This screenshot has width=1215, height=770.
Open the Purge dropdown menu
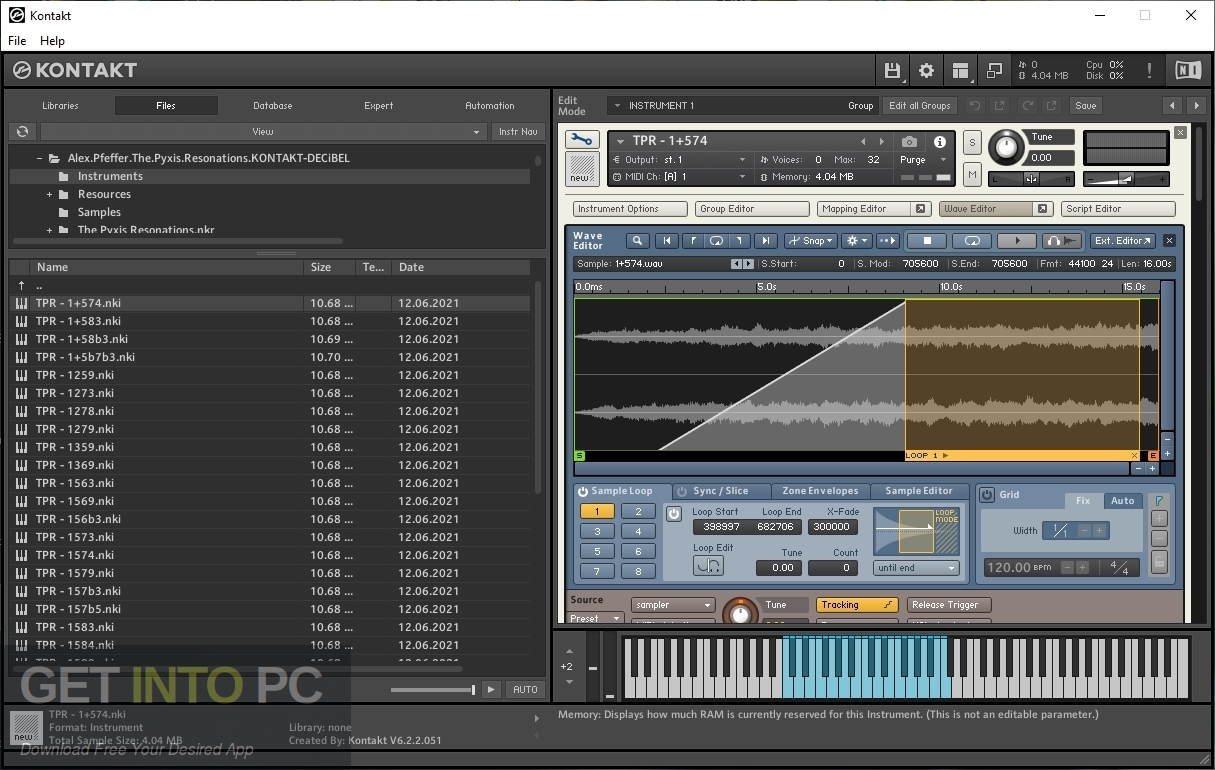(x=923, y=160)
